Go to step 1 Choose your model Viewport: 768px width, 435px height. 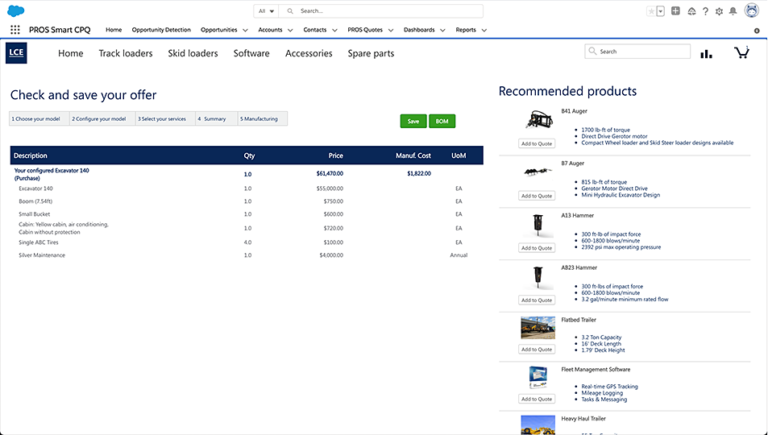39,119
